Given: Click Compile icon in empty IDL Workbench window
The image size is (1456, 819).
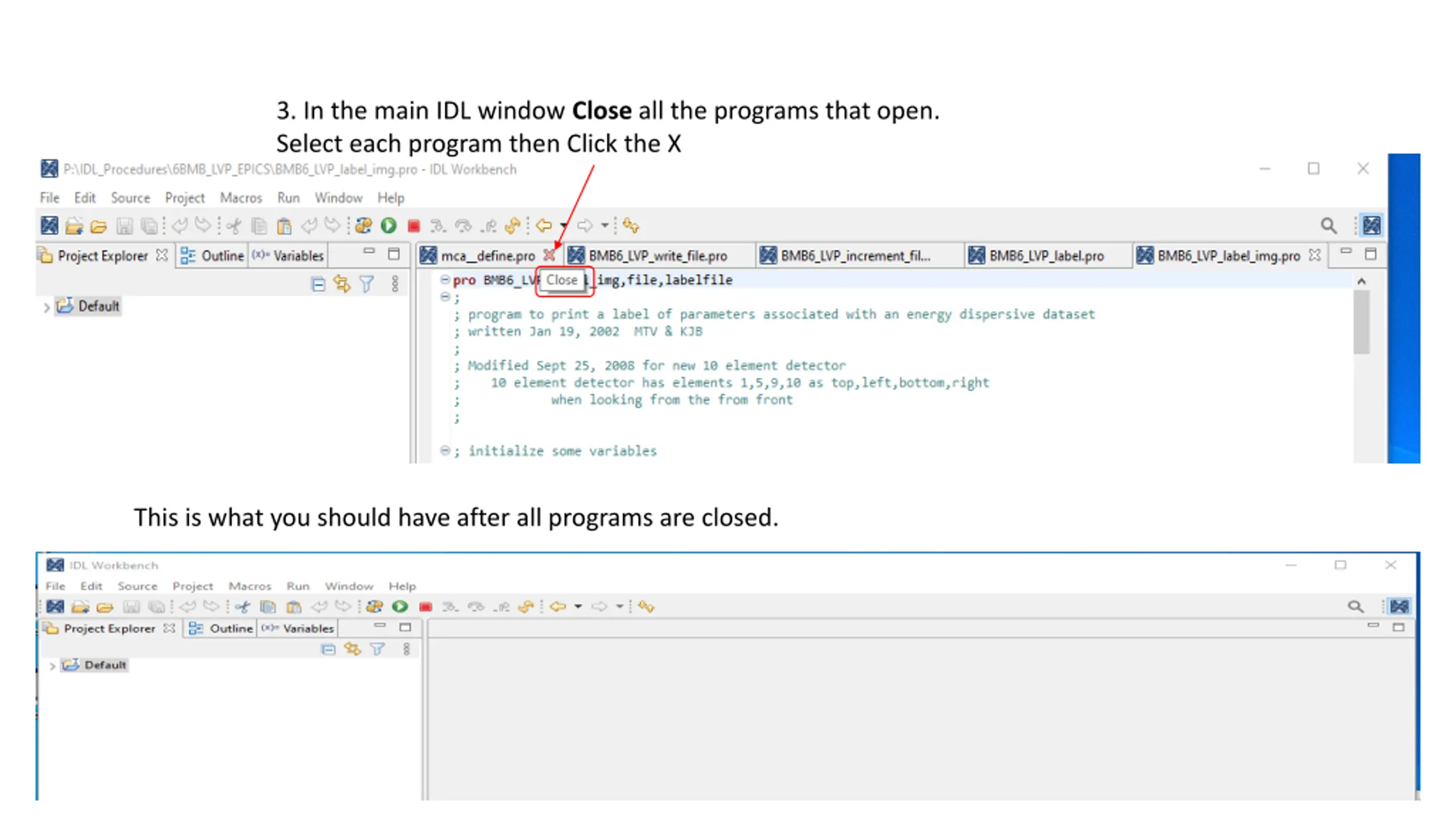Looking at the screenshot, I should (374, 606).
